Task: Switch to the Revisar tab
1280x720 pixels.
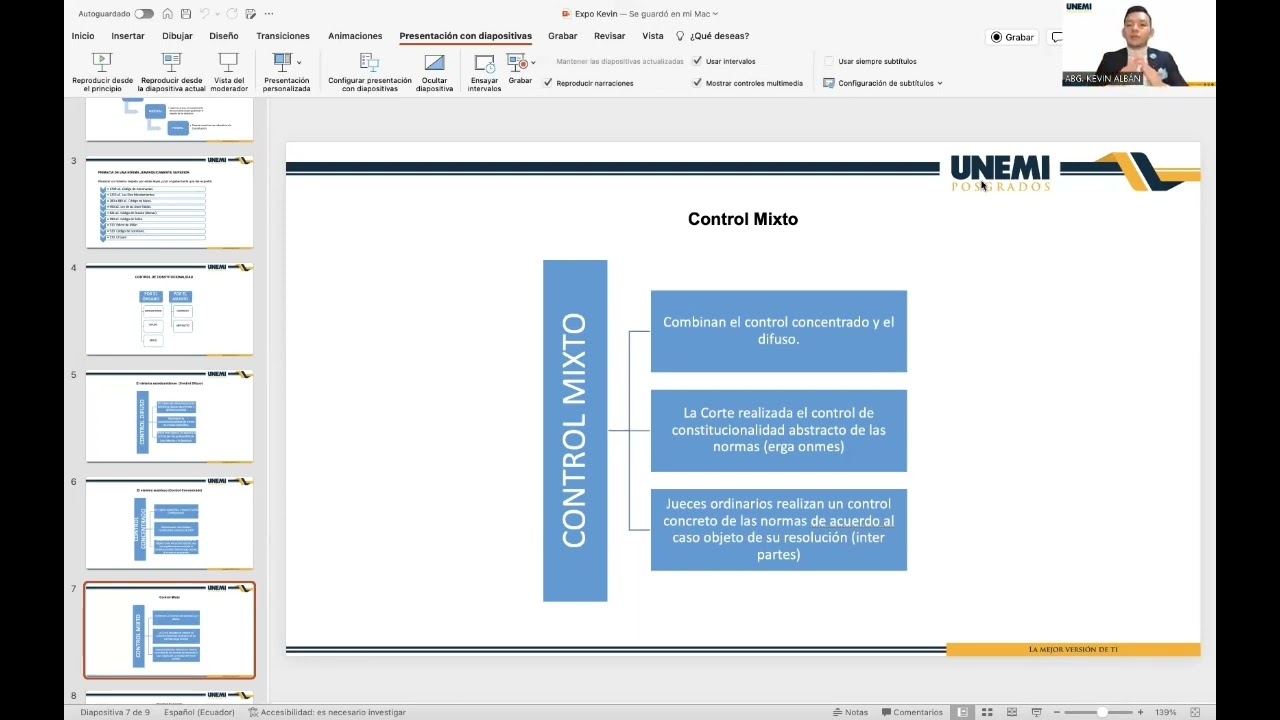Action: click(x=610, y=36)
